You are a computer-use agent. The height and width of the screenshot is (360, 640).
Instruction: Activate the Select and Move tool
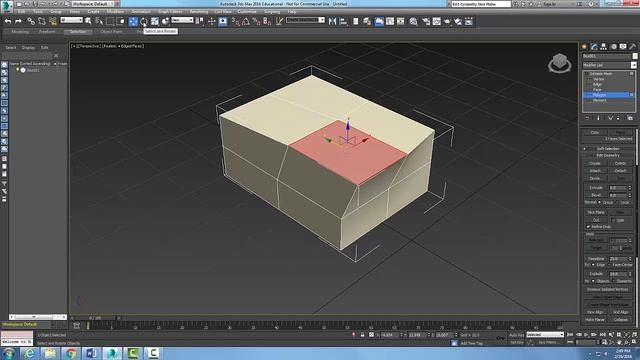(x=133, y=21)
